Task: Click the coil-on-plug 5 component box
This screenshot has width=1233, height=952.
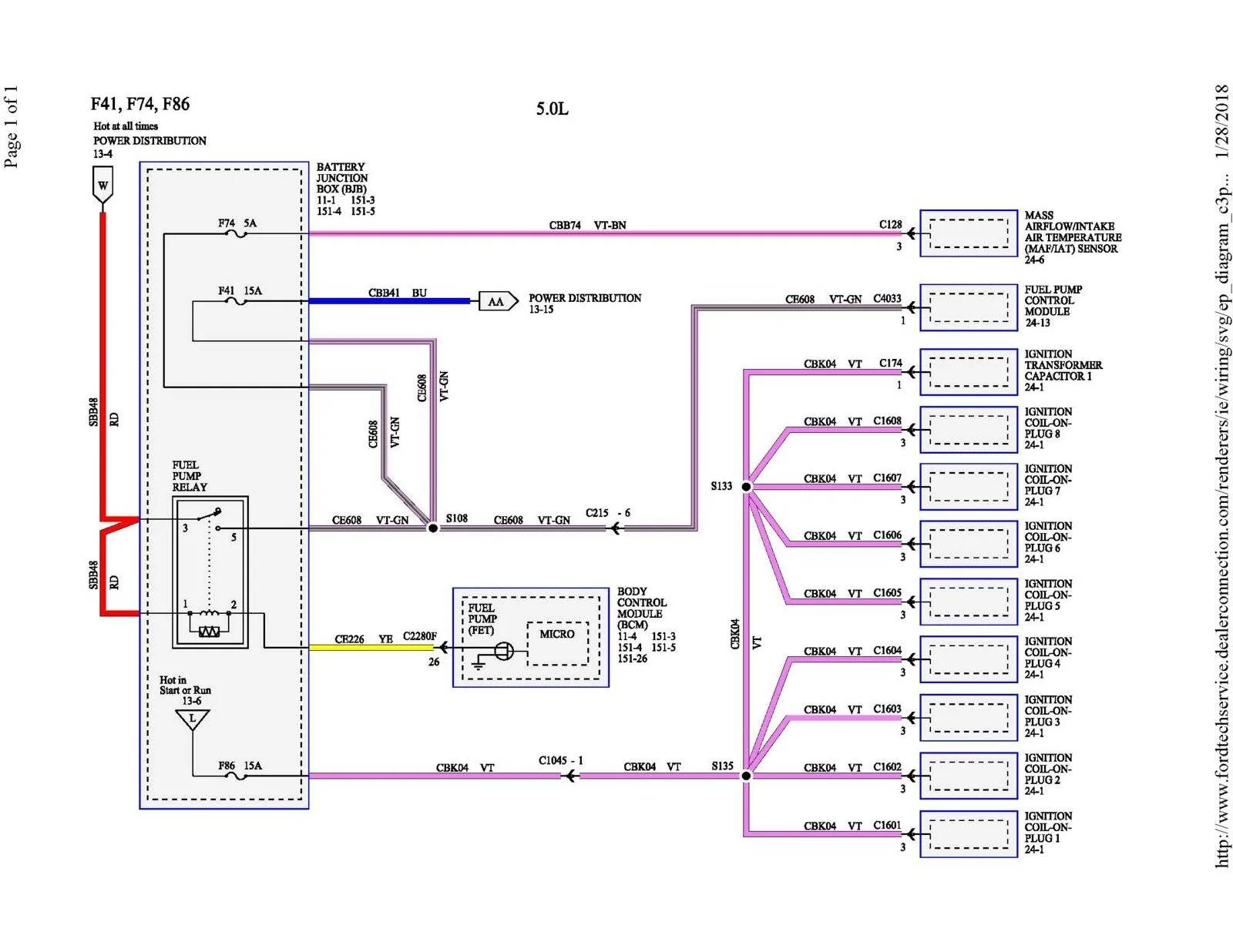Action: point(969,602)
